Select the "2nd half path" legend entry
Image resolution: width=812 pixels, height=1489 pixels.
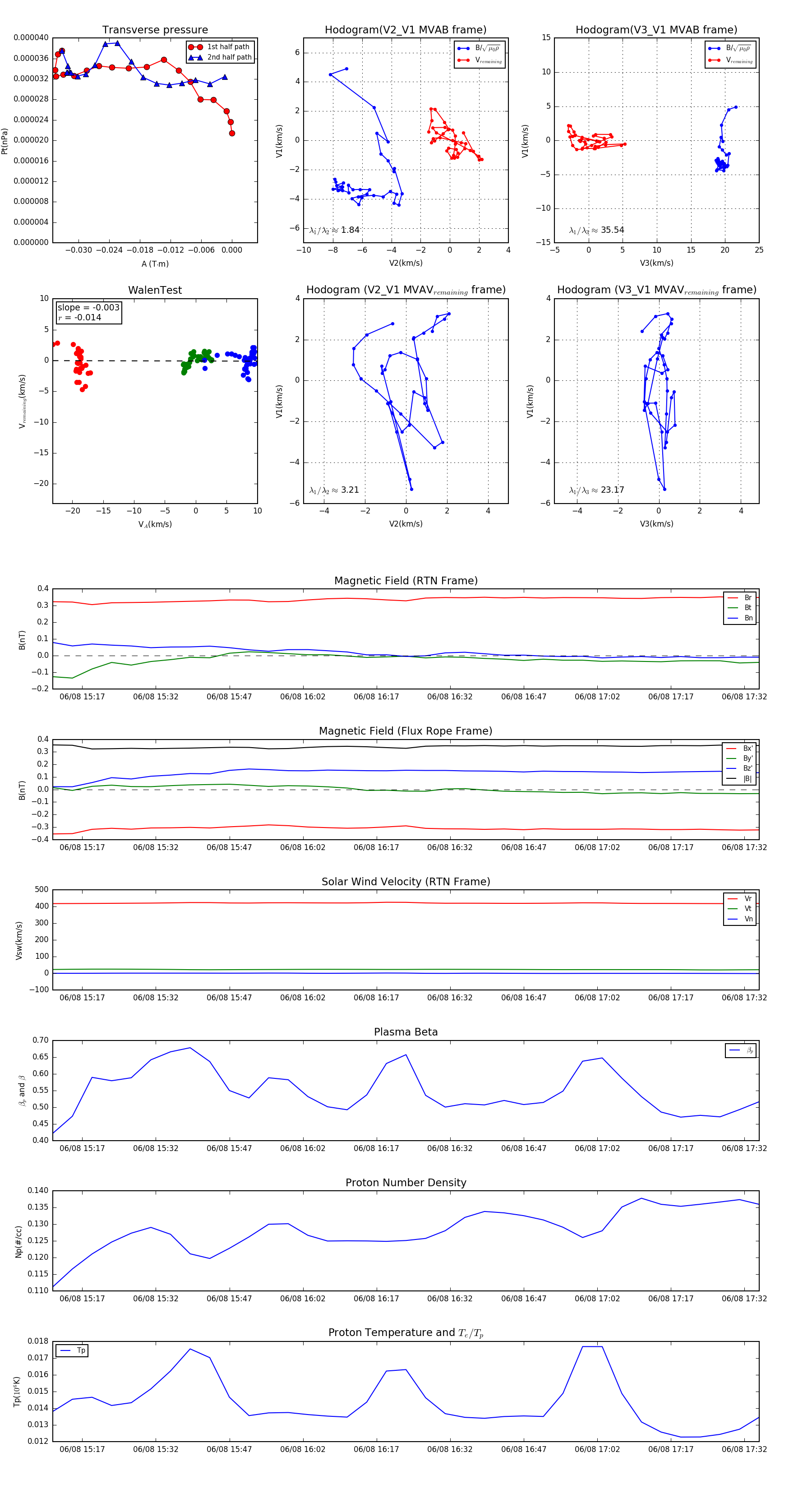click(x=220, y=57)
